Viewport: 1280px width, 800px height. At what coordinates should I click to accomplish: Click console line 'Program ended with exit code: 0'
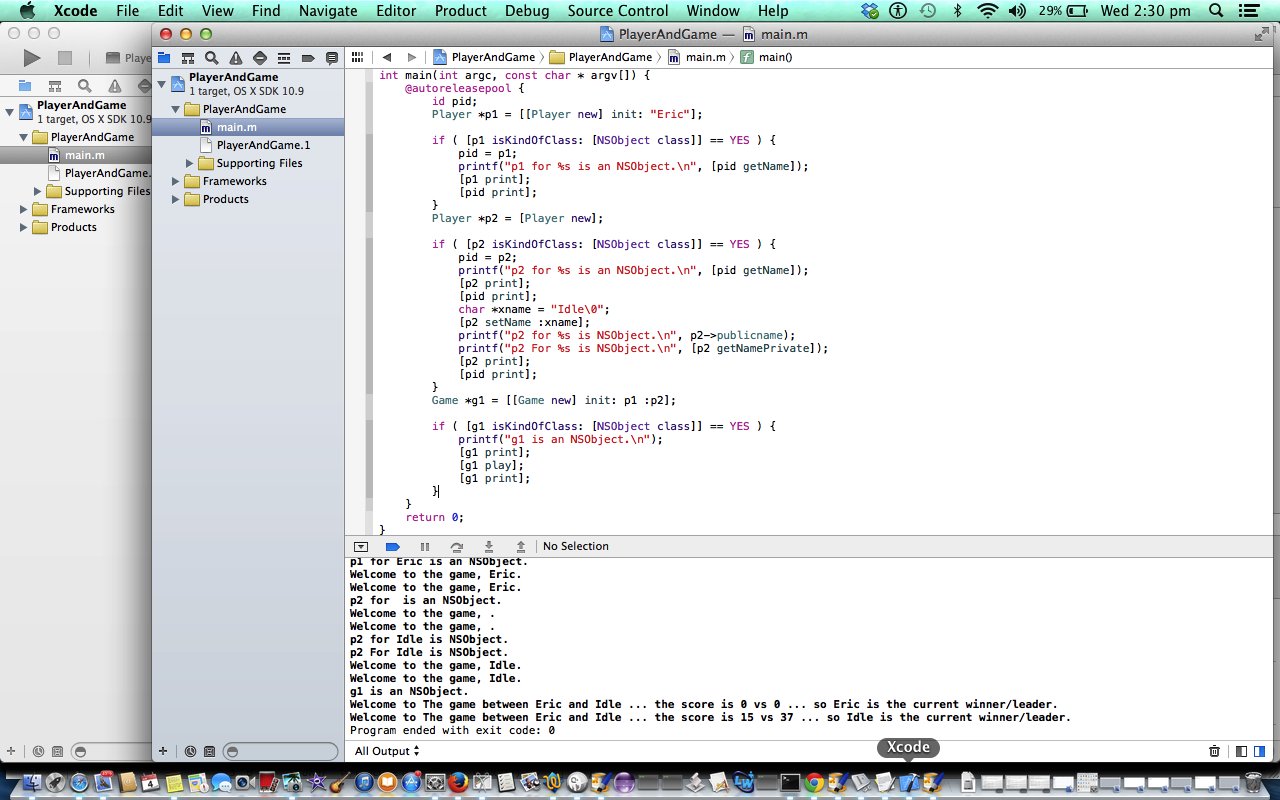point(452,730)
